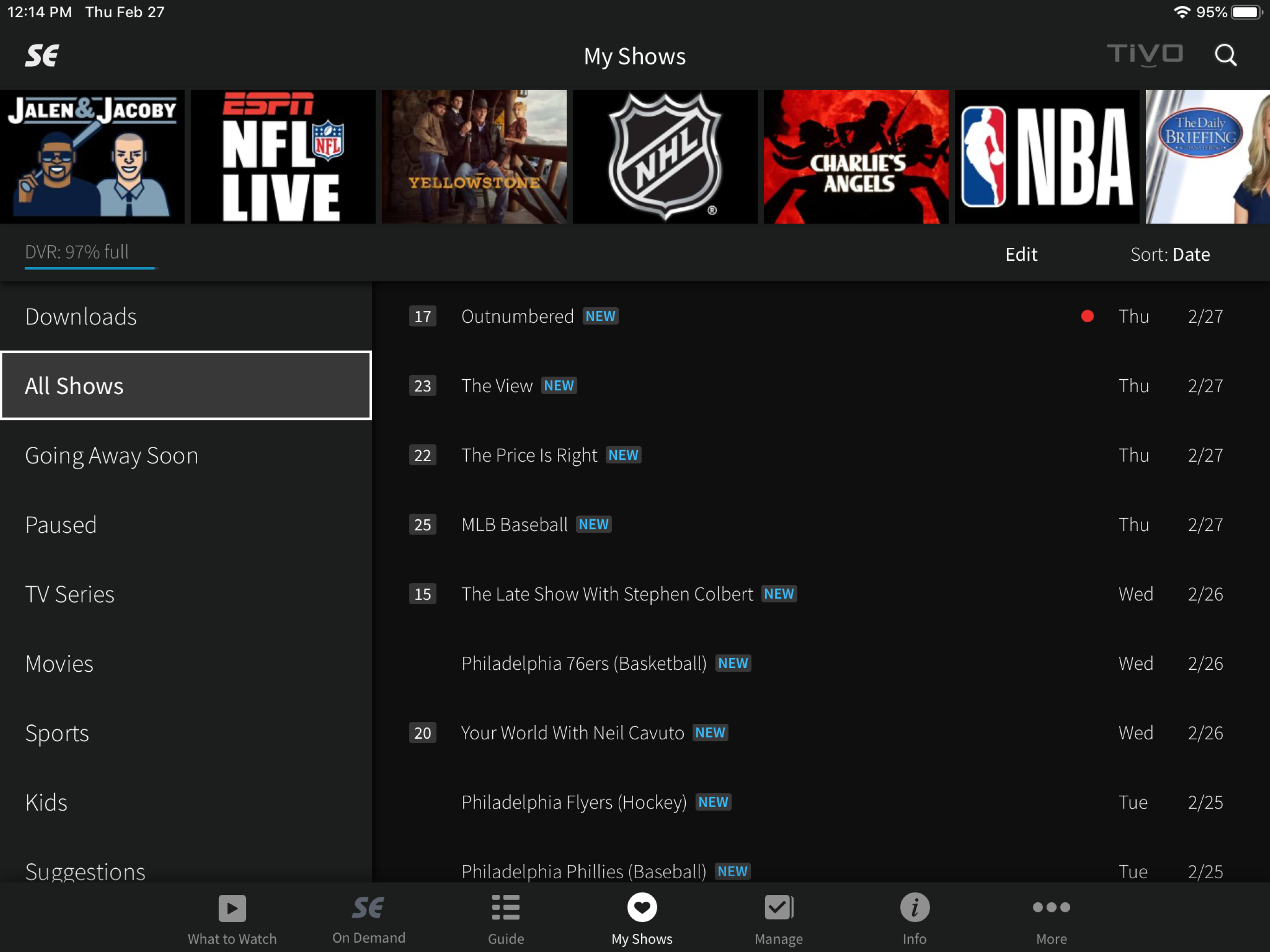Select Going Away Soon category
1270x952 pixels.
coord(185,456)
